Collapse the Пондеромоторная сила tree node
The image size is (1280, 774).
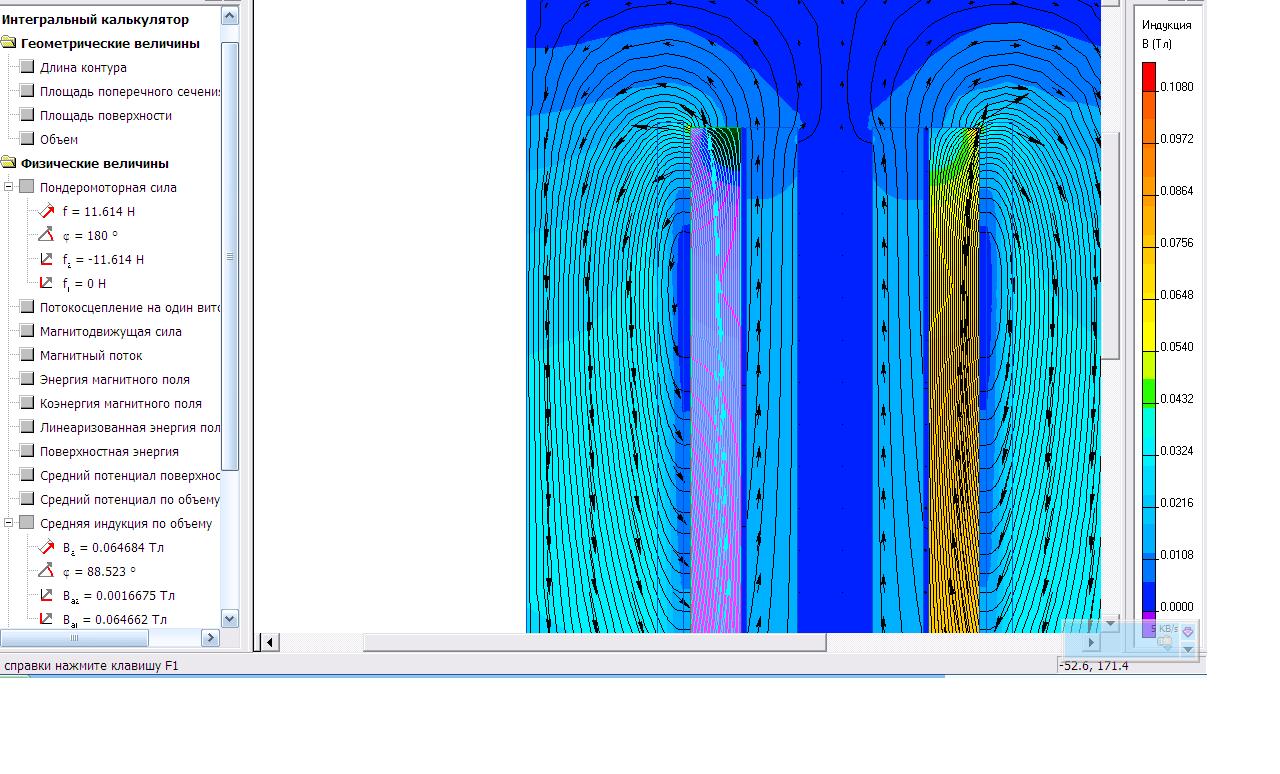pyautogui.click(x=9, y=188)
